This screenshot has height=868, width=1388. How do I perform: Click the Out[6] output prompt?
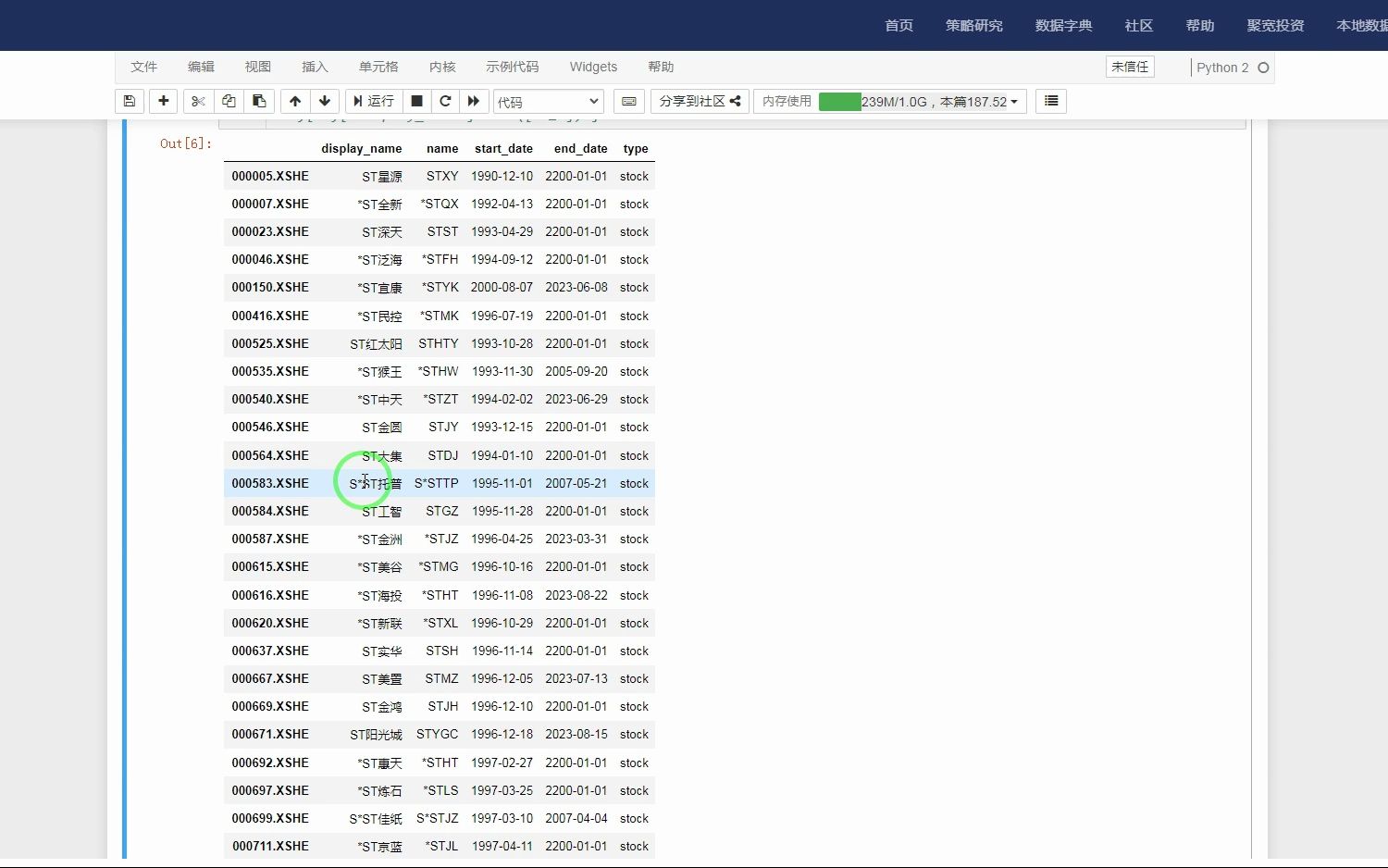[186, 143]
